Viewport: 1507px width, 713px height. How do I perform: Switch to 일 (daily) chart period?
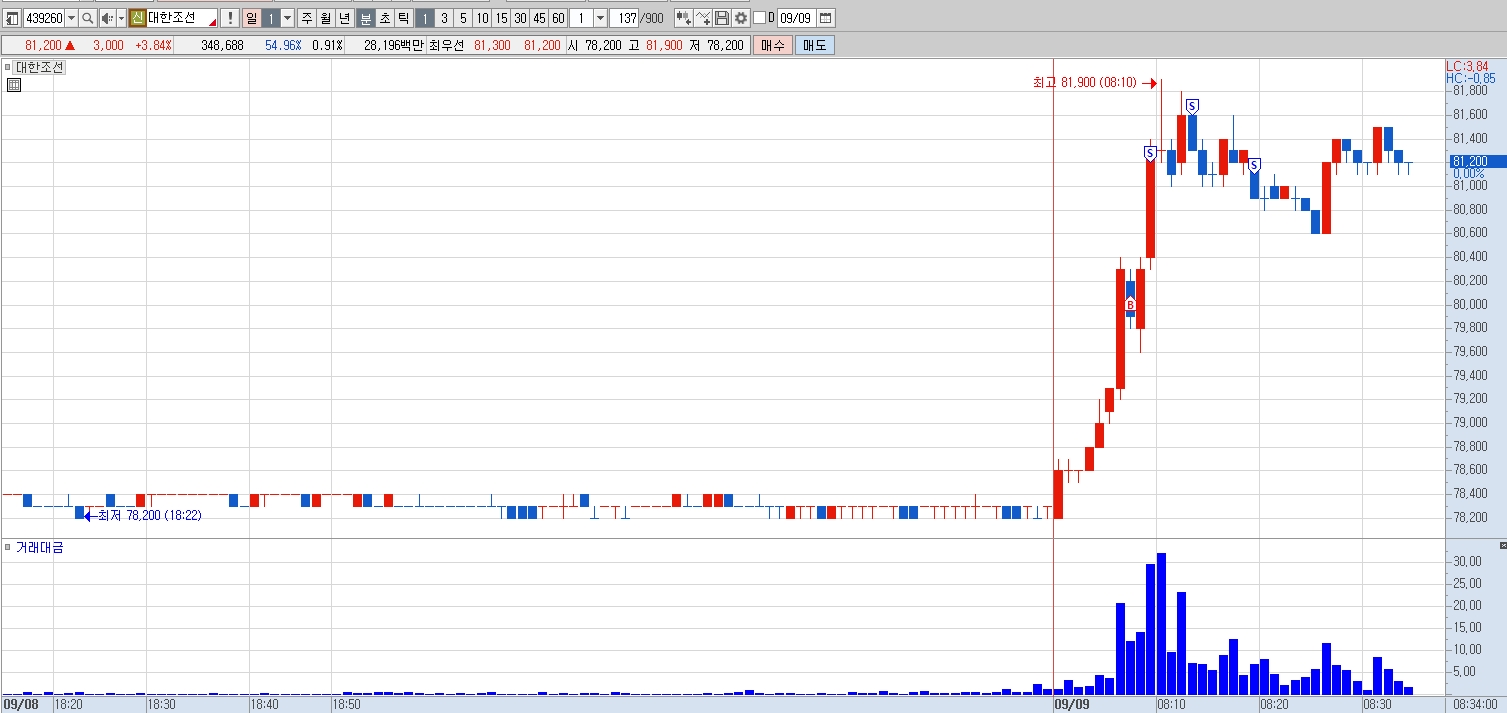click(251, 18)
